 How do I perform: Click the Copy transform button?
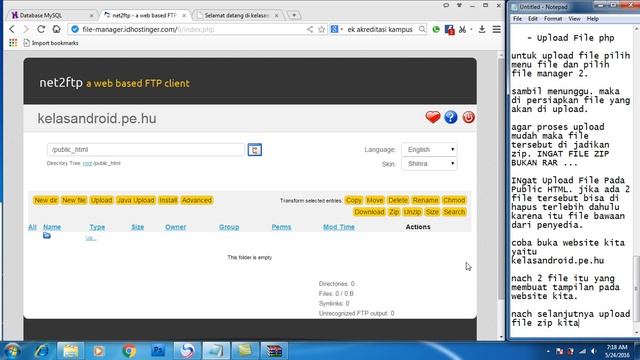pyautogui.click(x=353, y=200)
